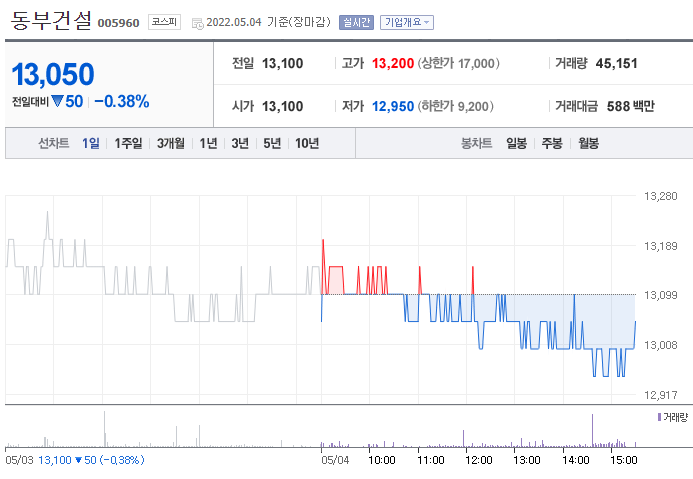Select the 1주일 line chart tab

(128, 143)
